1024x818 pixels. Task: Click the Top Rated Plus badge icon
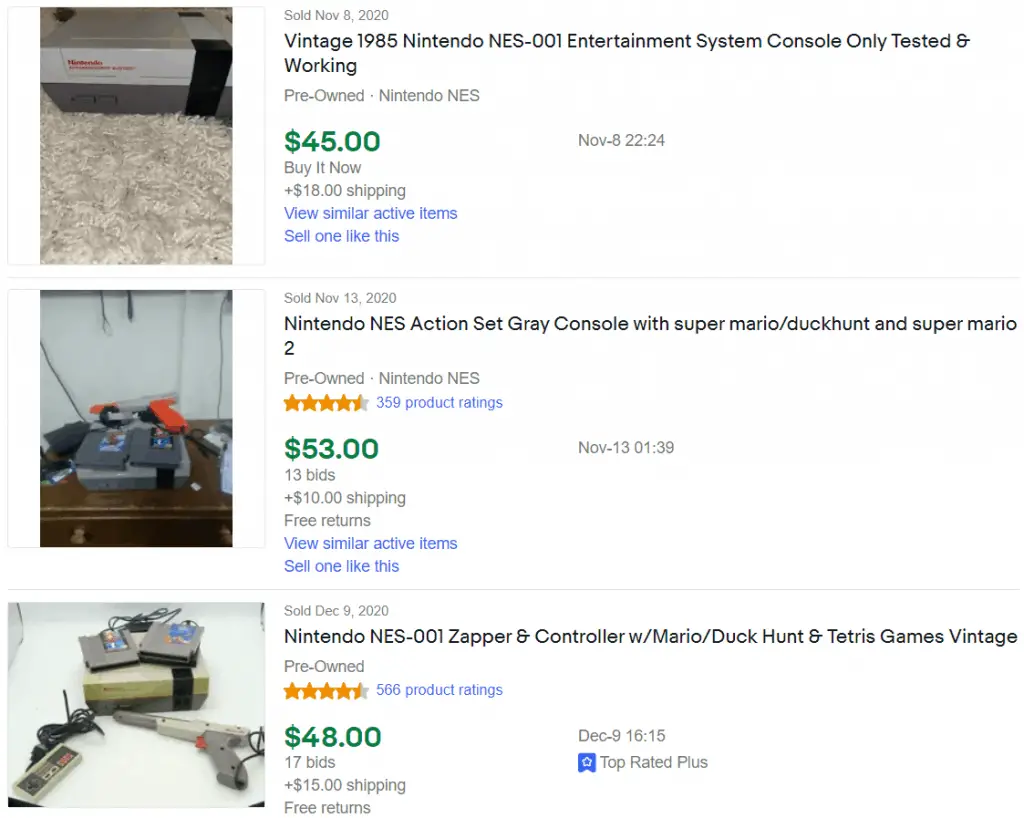click(586, 763)
